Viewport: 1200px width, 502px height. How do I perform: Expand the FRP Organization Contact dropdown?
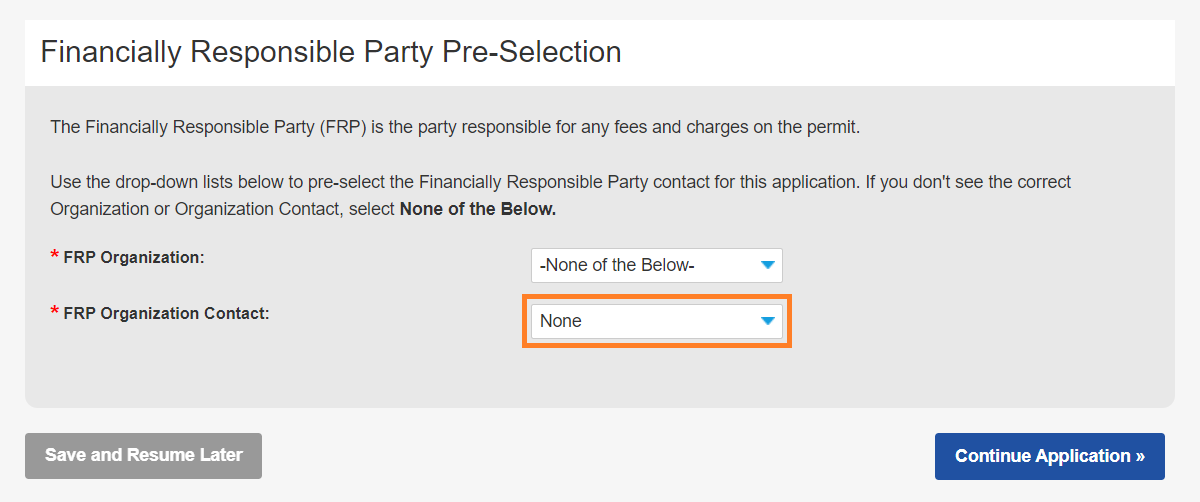click(x=656, y=321)
